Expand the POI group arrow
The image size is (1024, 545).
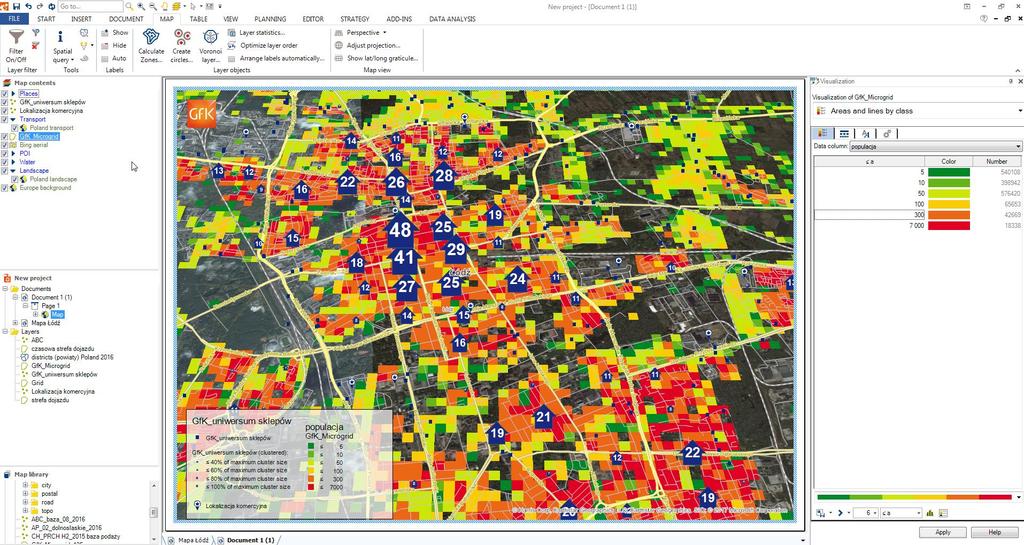pyautogui.click(x=13, y=153)
